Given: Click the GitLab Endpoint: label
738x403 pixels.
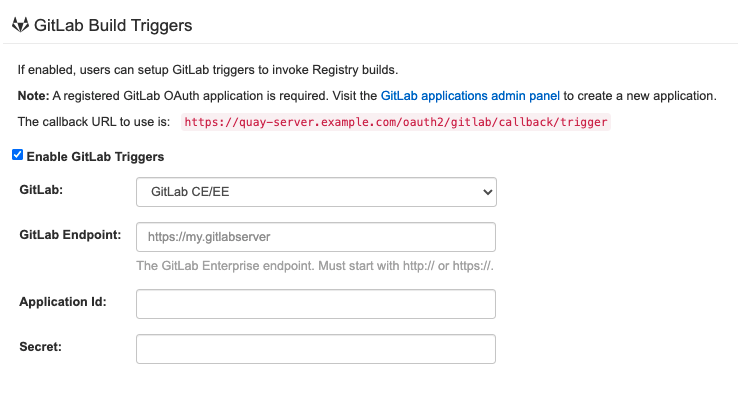Looking at the screenshot, I should coord(70,234).
